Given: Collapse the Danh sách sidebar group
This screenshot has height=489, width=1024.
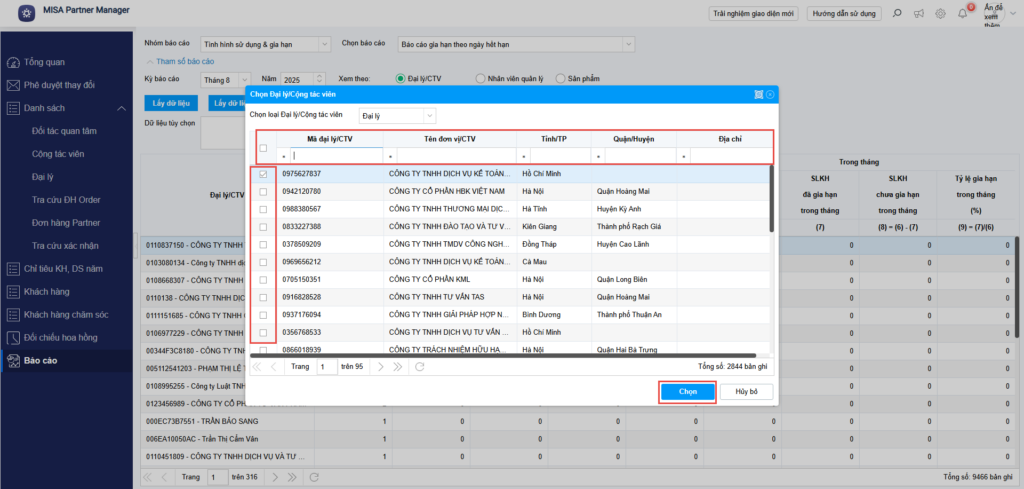Looking at the screenshot, I should click(x=120, y=108).
